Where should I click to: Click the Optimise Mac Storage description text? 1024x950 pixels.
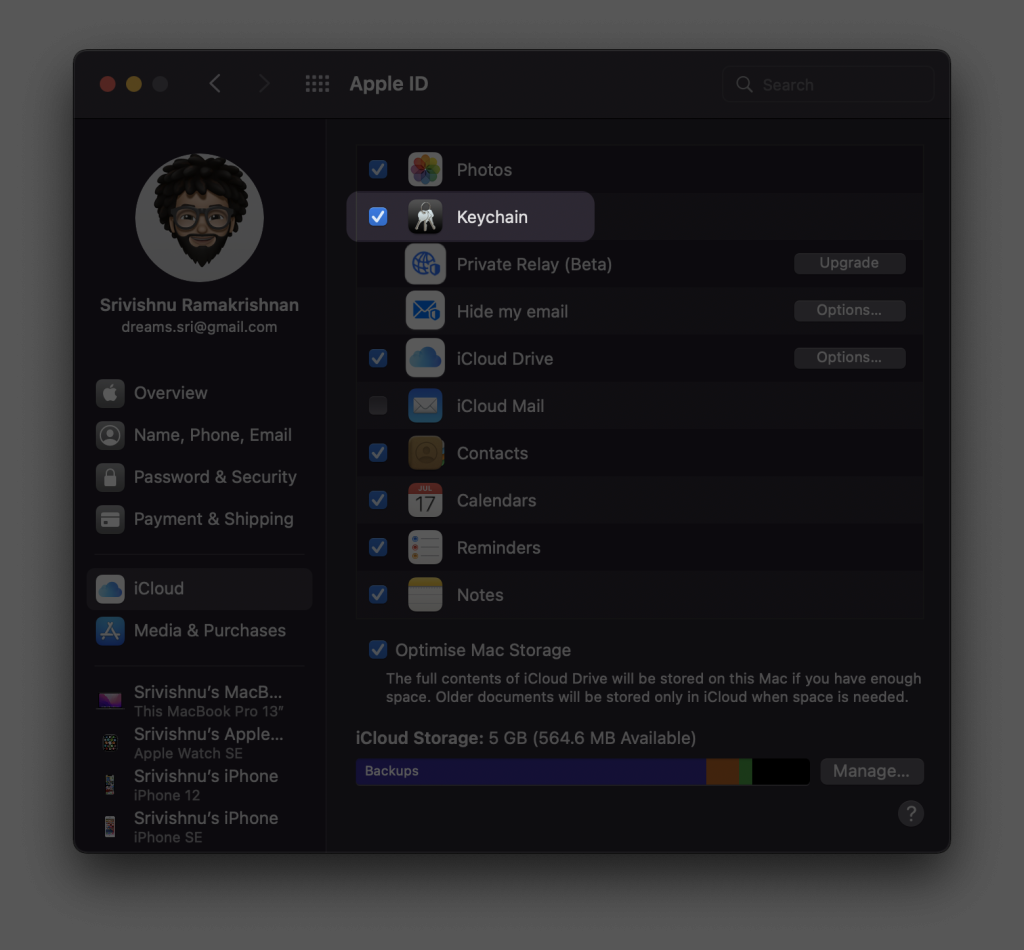pyautogui.click(x=653, y=688)
